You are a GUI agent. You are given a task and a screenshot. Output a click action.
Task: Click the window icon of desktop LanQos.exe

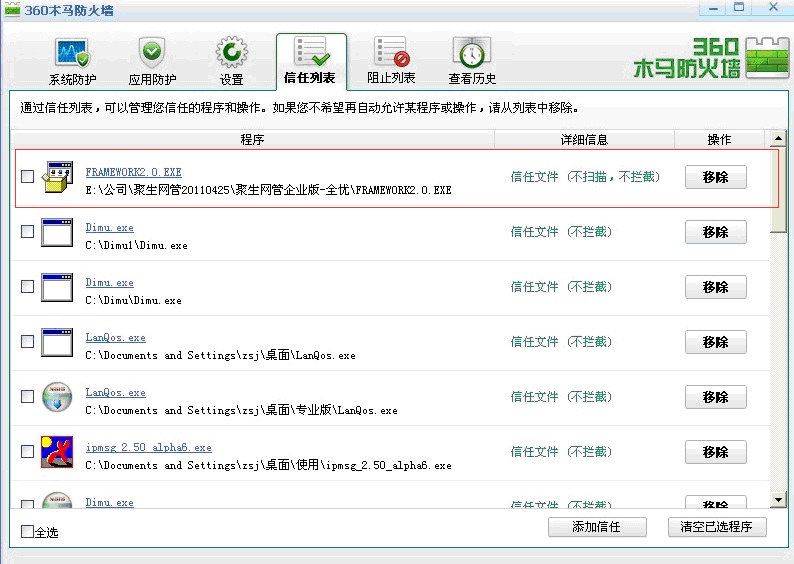click(57, 342)
